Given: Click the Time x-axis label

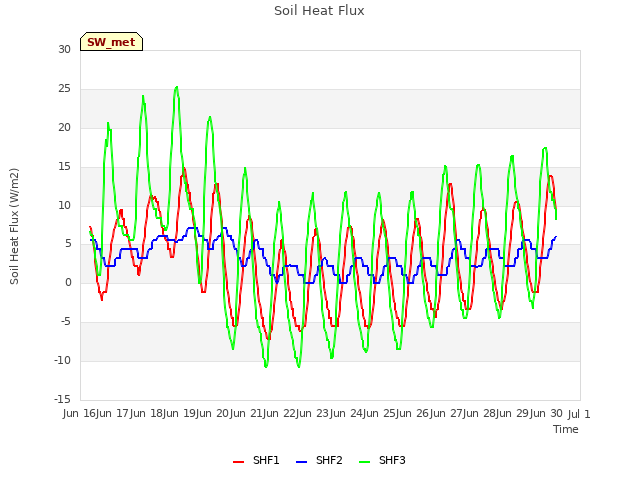Looking at the screenshot, I should click(566, 429).
